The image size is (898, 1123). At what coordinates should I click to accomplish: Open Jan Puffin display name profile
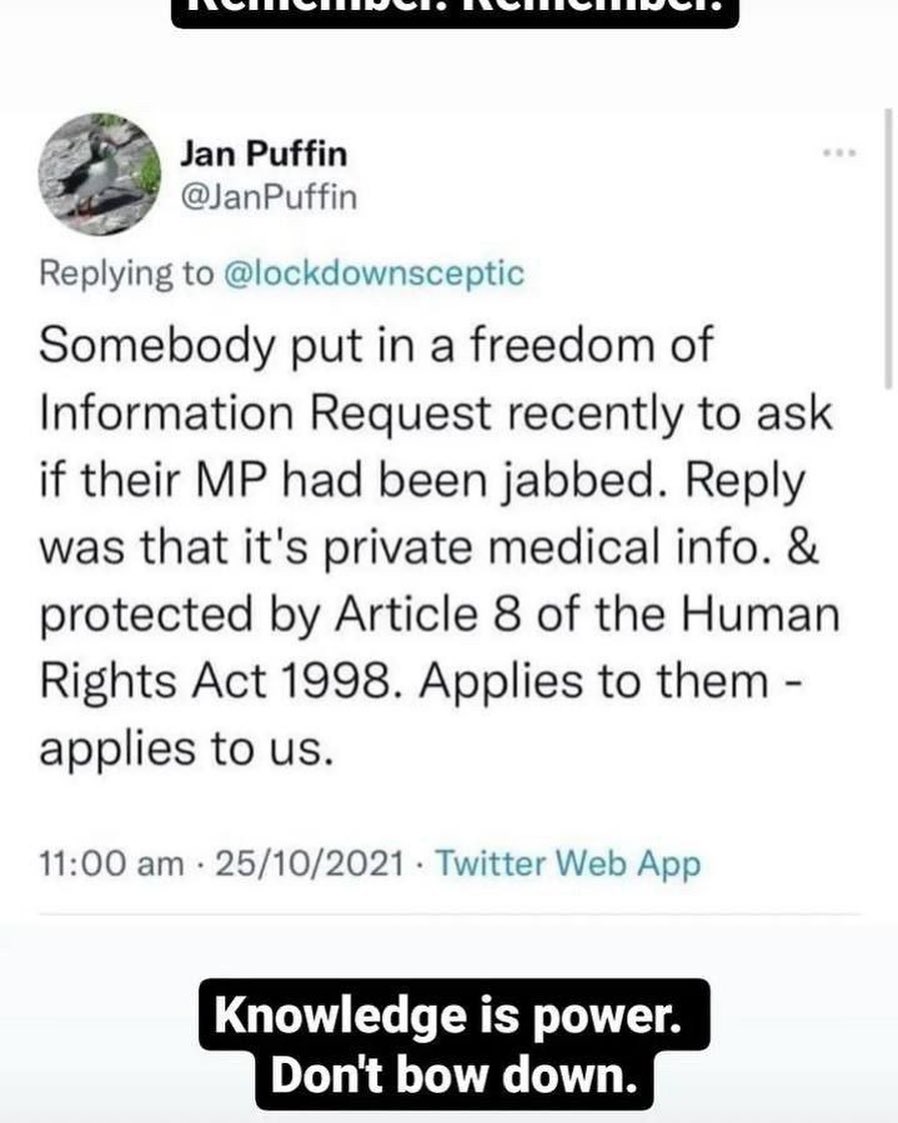(263, 155)
